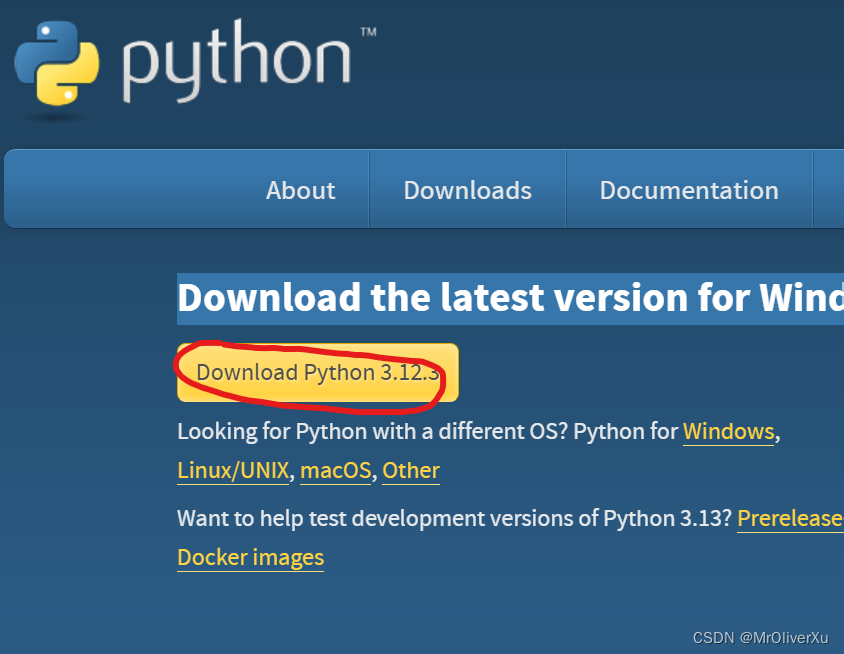Viewport: 844px width, 654px height.
Task: Open the Documentation menu
Action: [688, 189]
